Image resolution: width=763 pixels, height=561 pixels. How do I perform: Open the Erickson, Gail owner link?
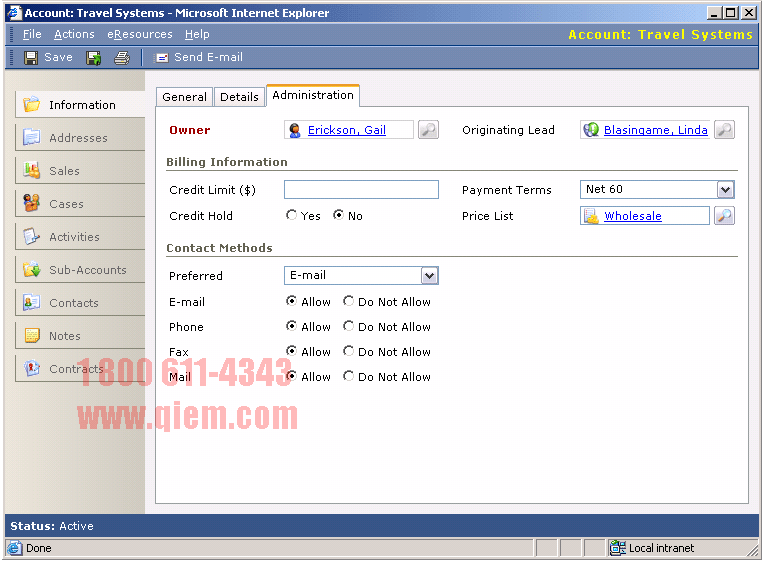pos(347,130)
